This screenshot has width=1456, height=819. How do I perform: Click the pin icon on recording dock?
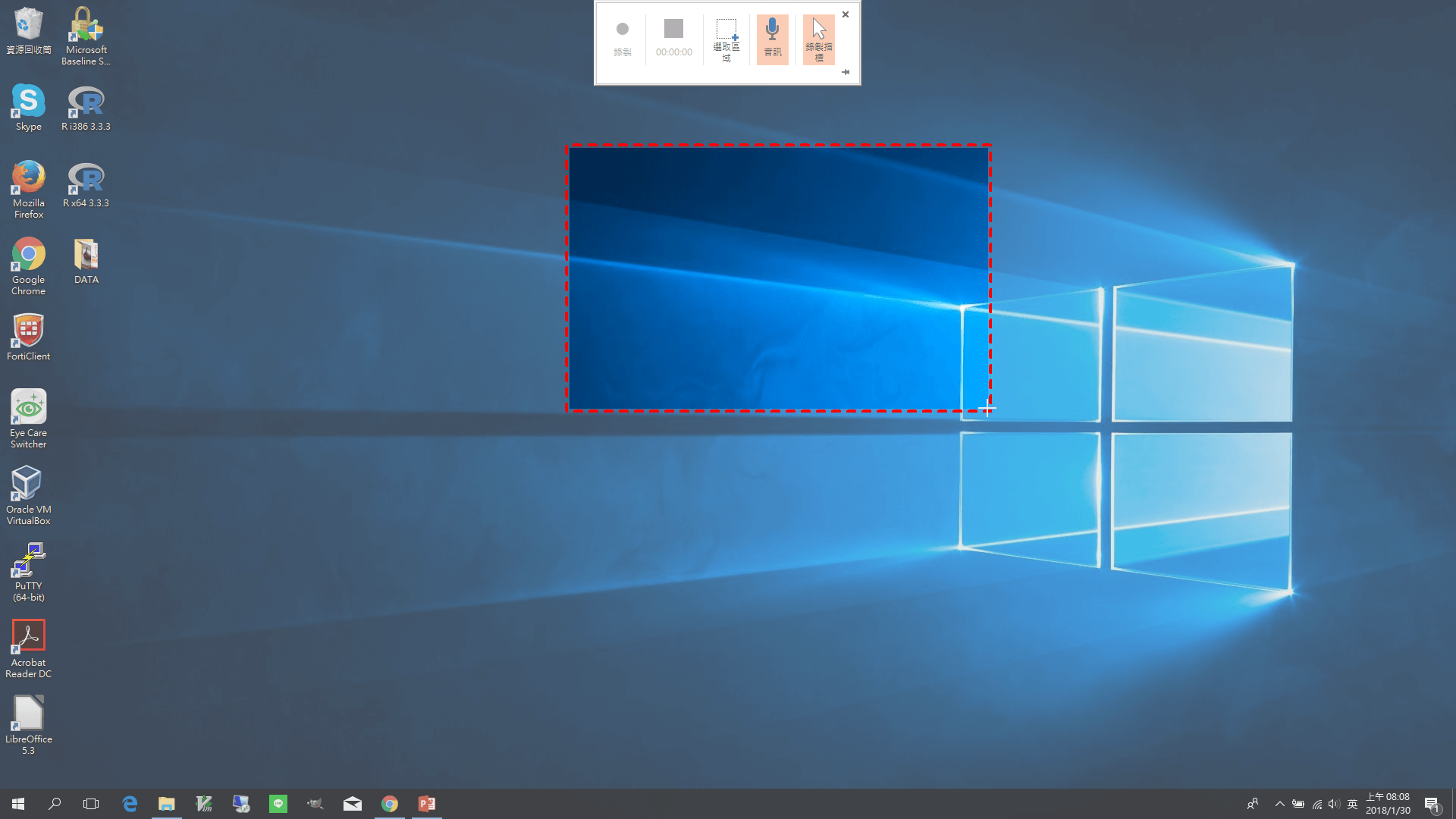[x=846, y=72]
